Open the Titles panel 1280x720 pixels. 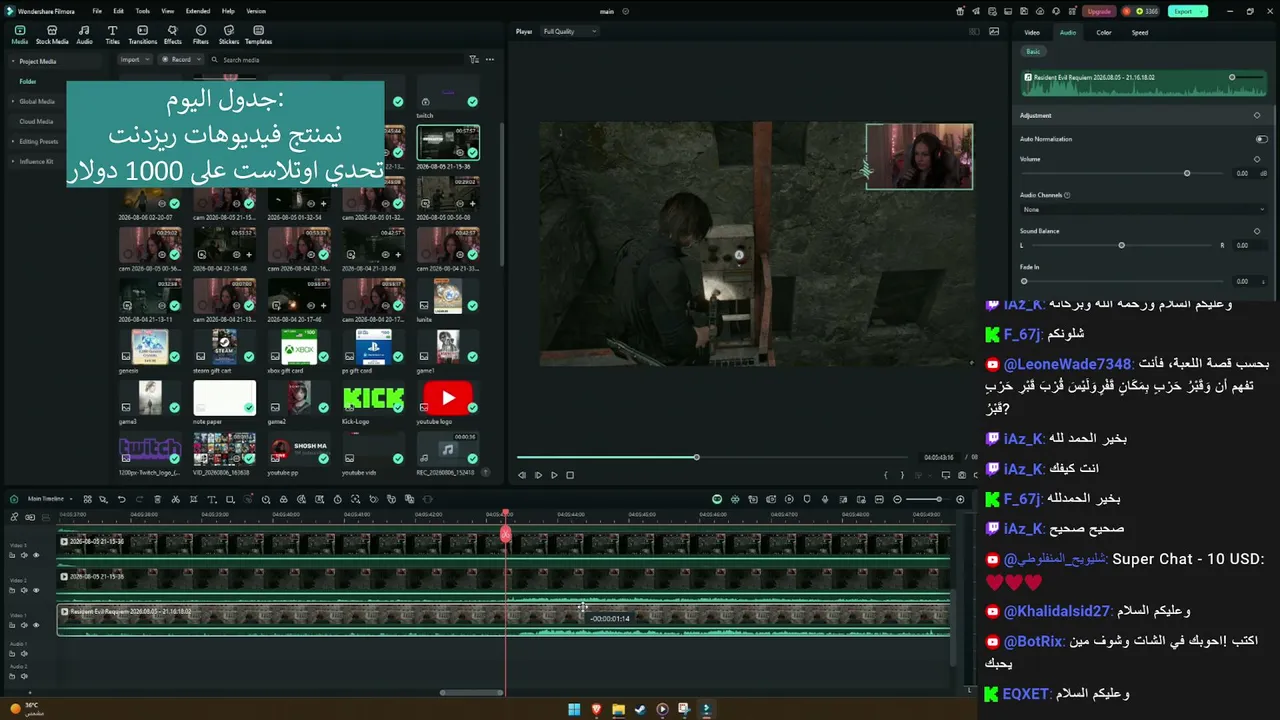[112, 35]
